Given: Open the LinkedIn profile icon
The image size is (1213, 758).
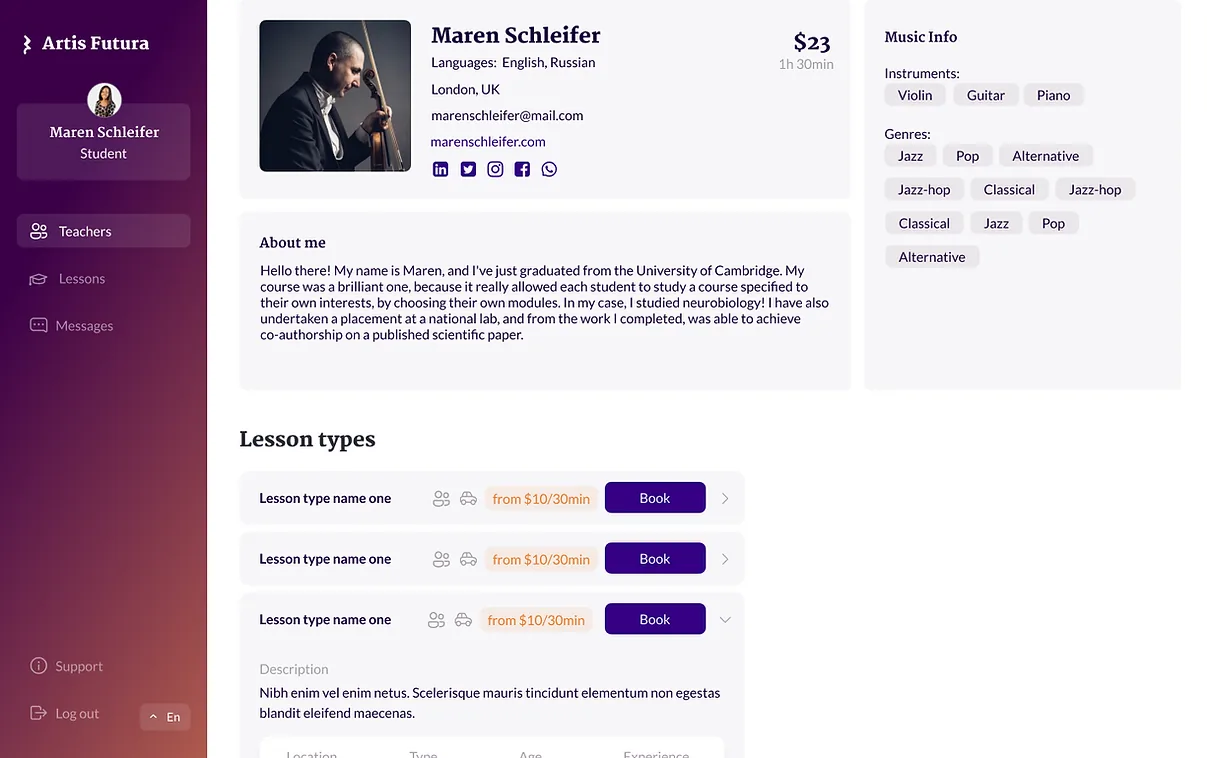Looking at the screenshot, I should click(x=440, y=169).
